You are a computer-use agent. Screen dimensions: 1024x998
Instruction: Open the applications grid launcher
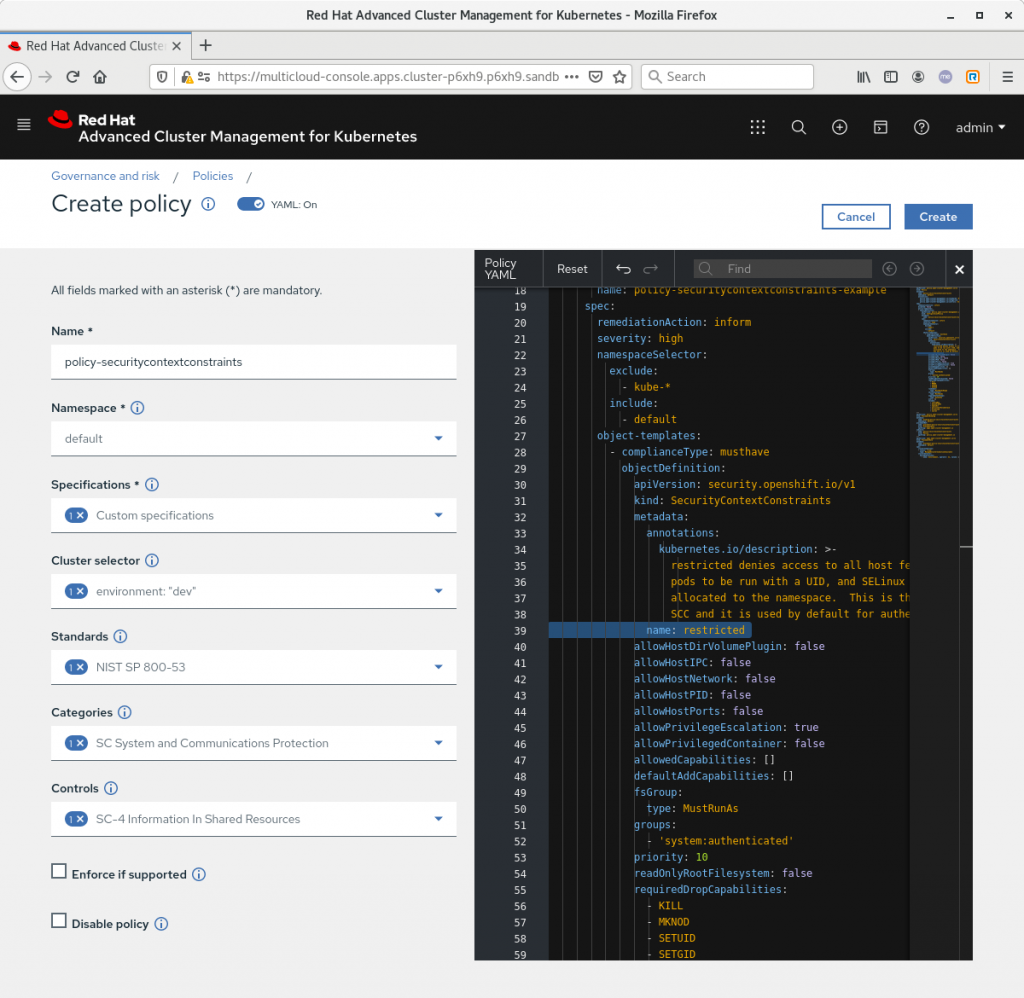[758, 127]
